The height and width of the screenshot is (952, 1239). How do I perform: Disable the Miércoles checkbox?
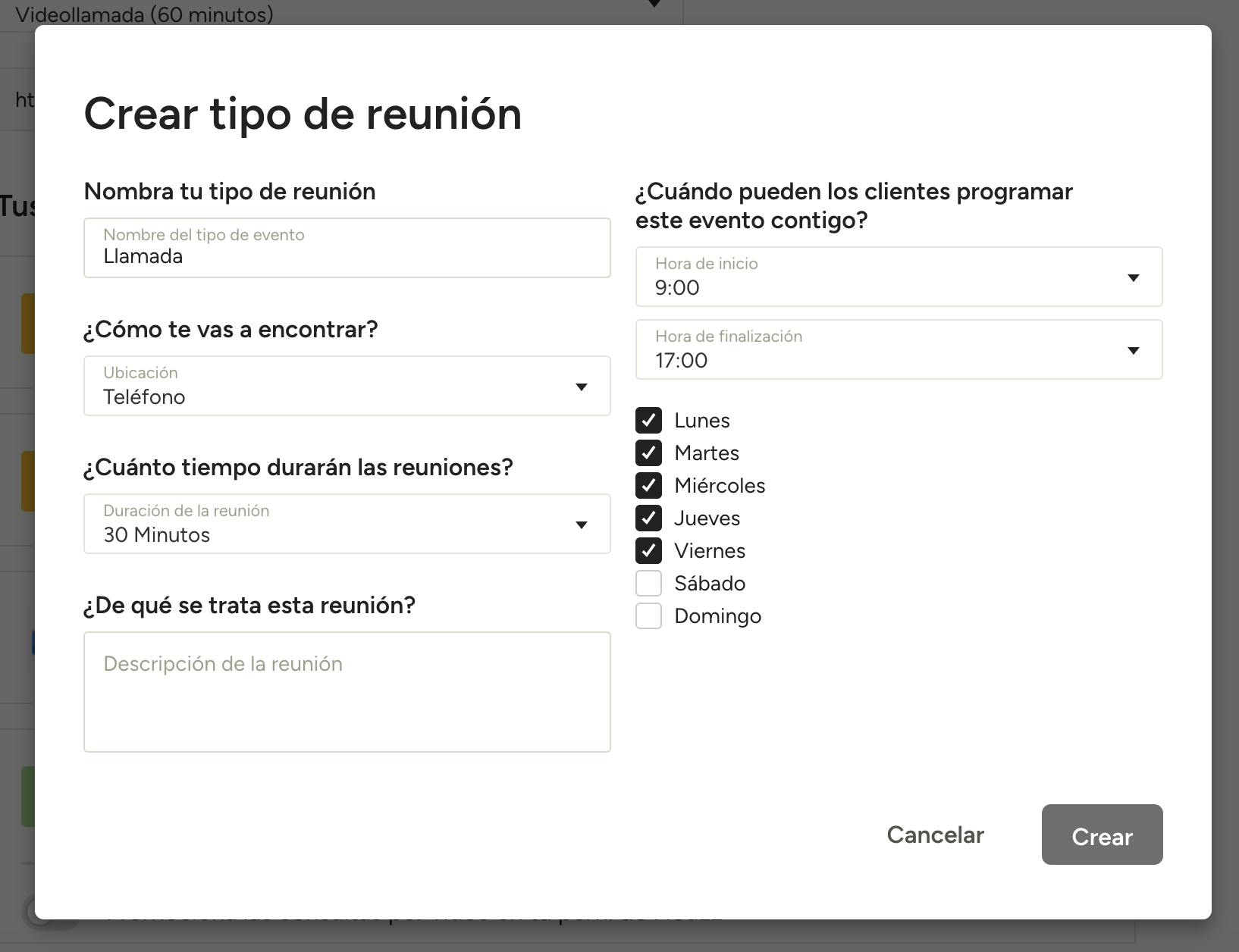648,486
